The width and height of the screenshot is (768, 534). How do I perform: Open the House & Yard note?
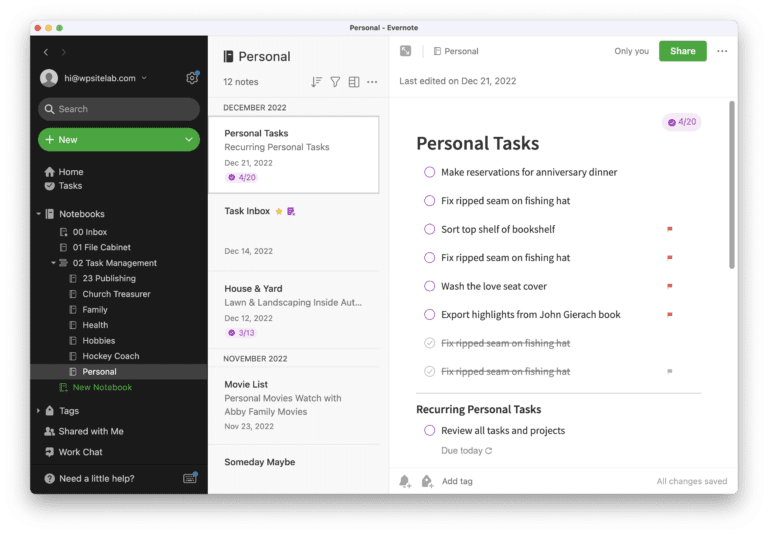point(294,310)
